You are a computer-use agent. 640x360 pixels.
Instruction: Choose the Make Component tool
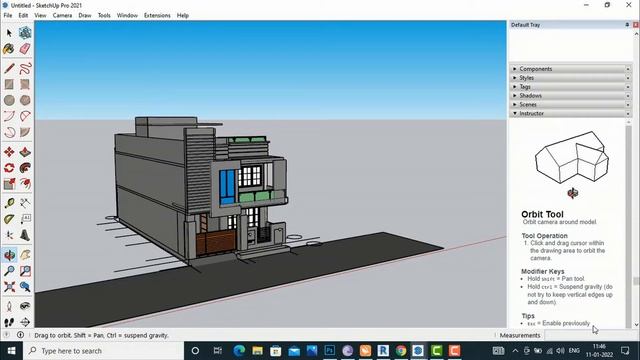point(25,33)
